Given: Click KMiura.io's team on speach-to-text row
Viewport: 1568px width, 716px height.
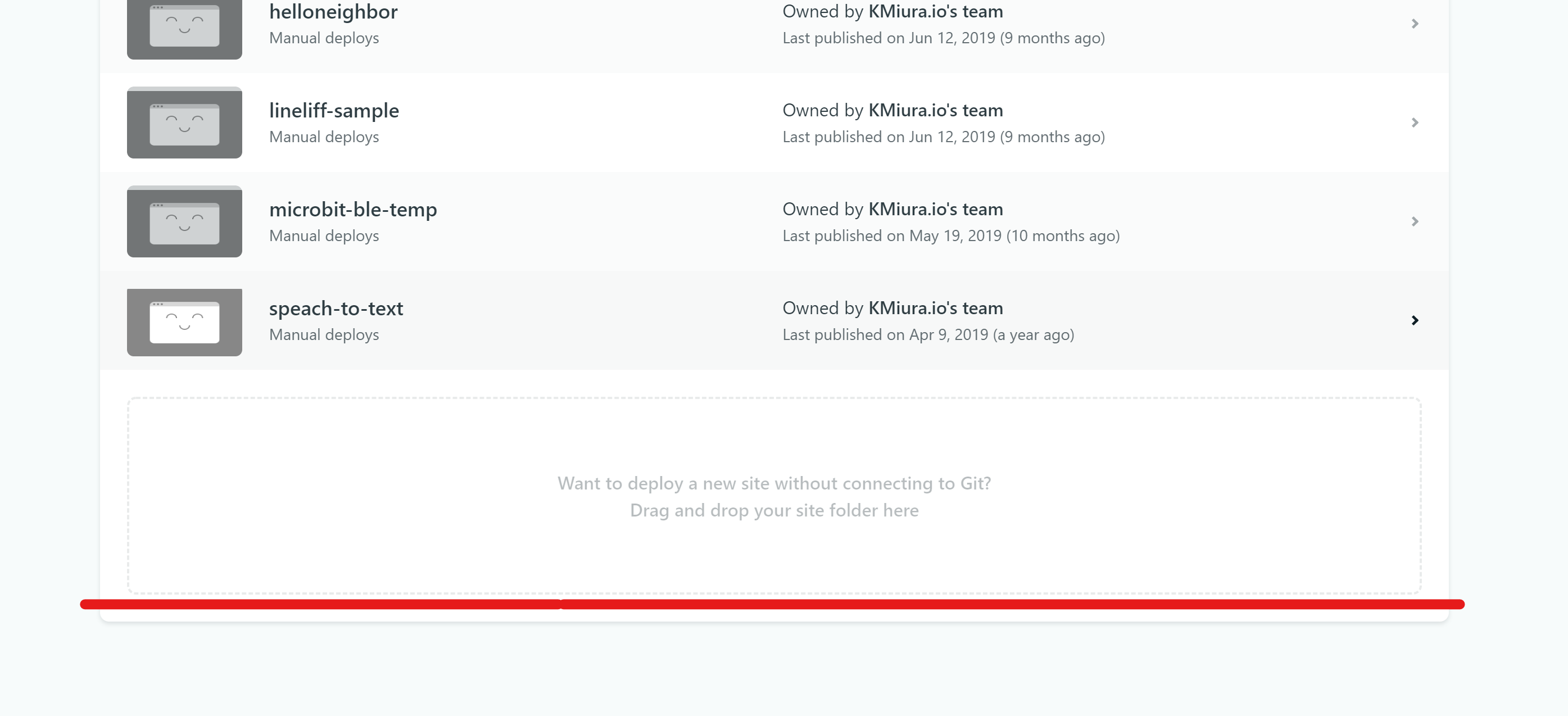Looking at the screenshot, I should (x=935, y=309).
